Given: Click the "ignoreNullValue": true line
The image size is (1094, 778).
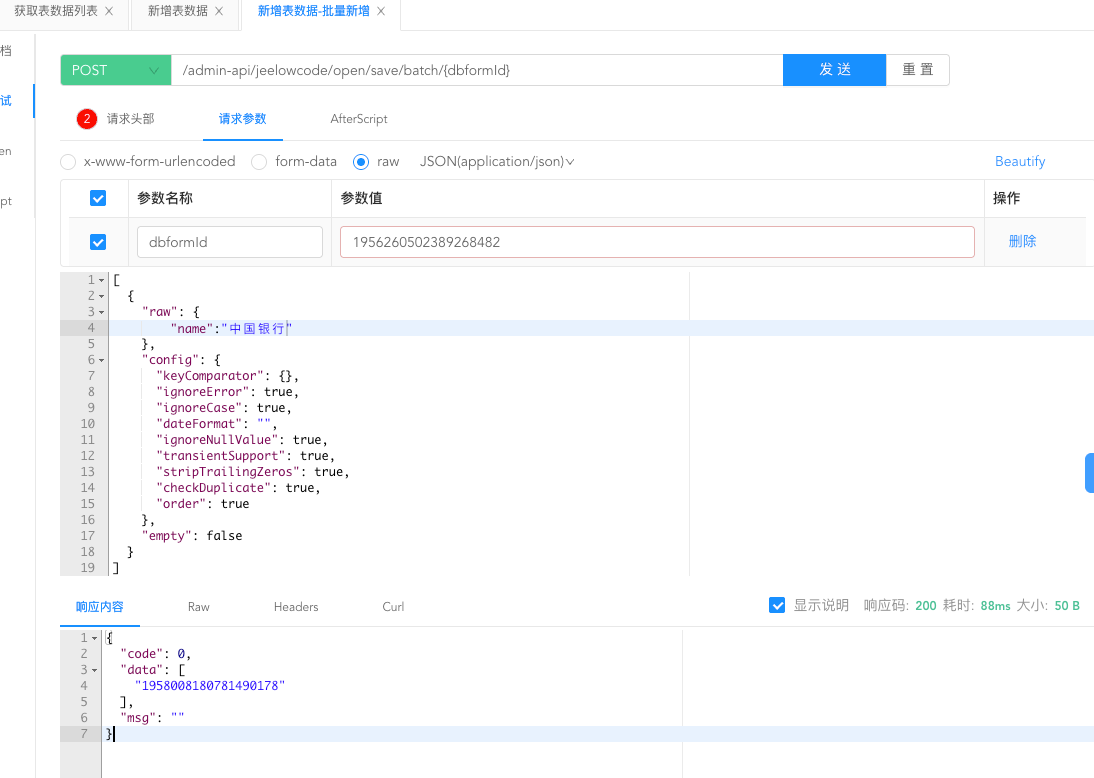Looking at the screenshot, I should click(x=241, y=440).
